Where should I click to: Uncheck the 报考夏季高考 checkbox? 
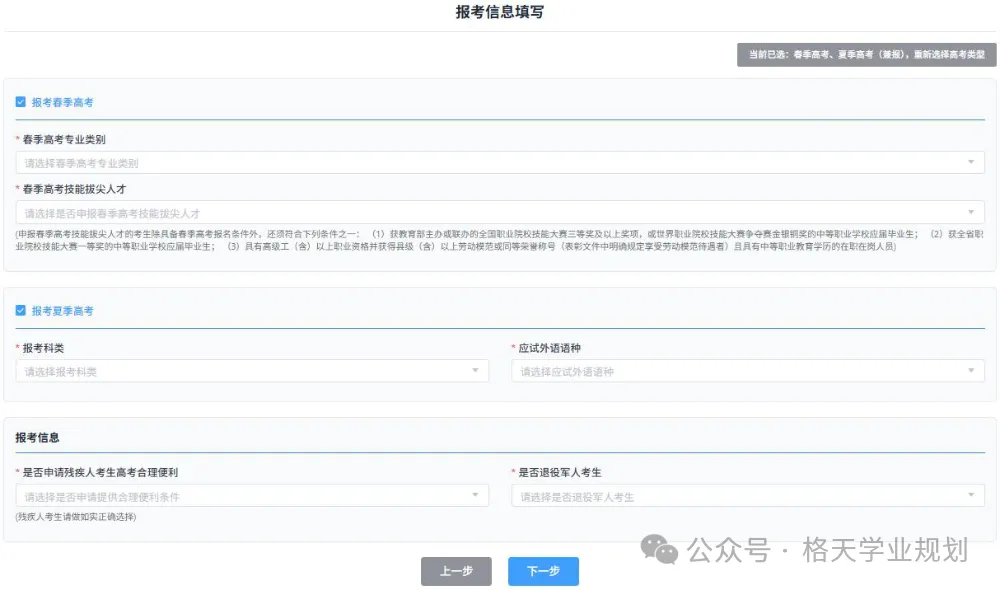coord(20,311)
